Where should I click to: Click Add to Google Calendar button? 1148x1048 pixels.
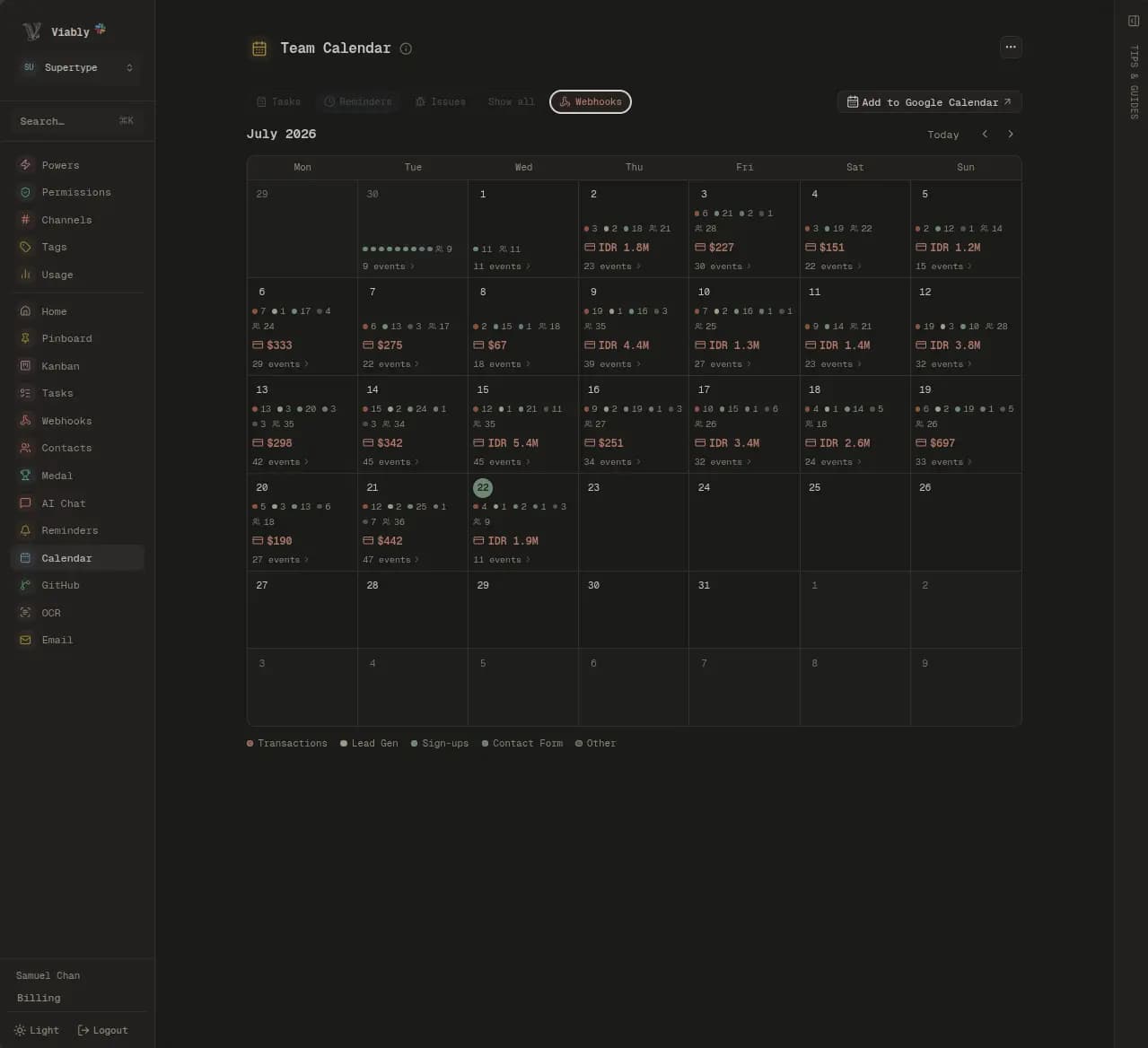tap(930, 102)
